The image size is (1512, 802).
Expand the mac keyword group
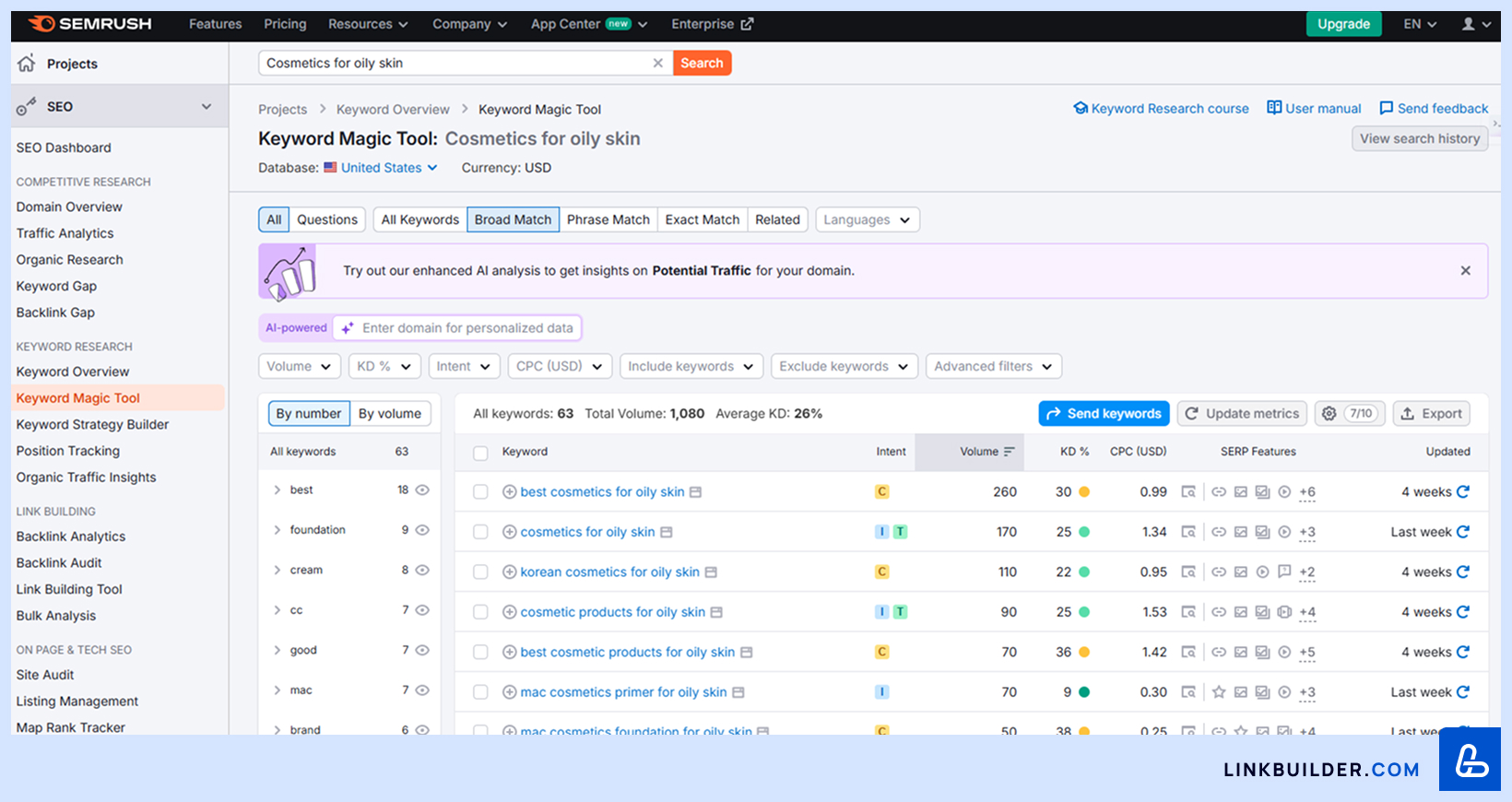click(277, 690)
